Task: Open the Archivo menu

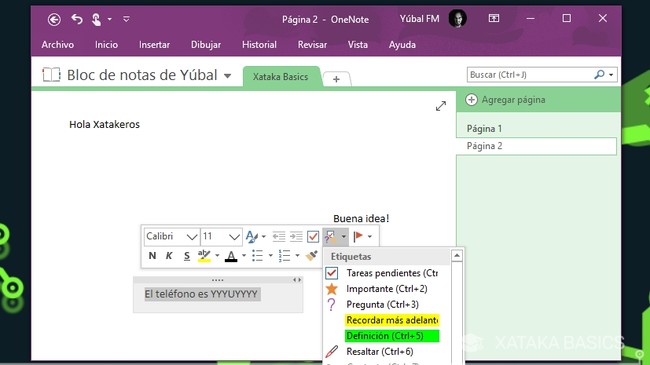Action: [58, 45]
